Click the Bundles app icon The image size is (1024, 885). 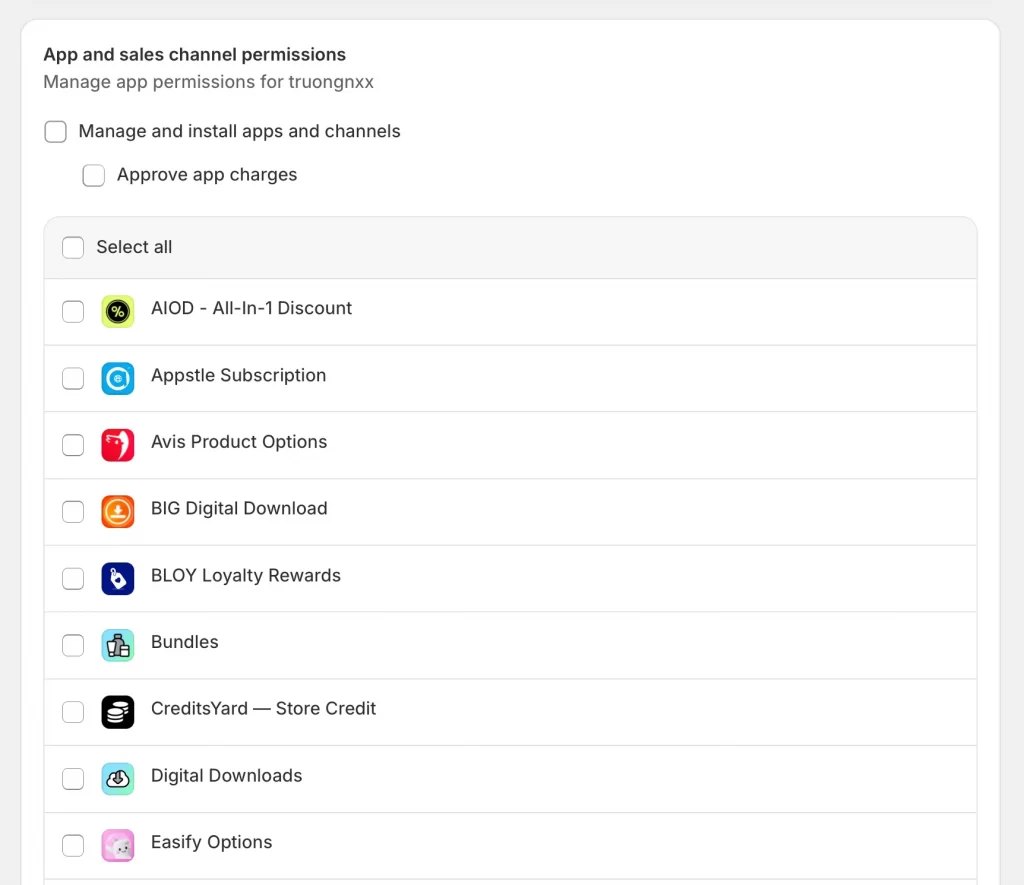(x=118, y=645)
